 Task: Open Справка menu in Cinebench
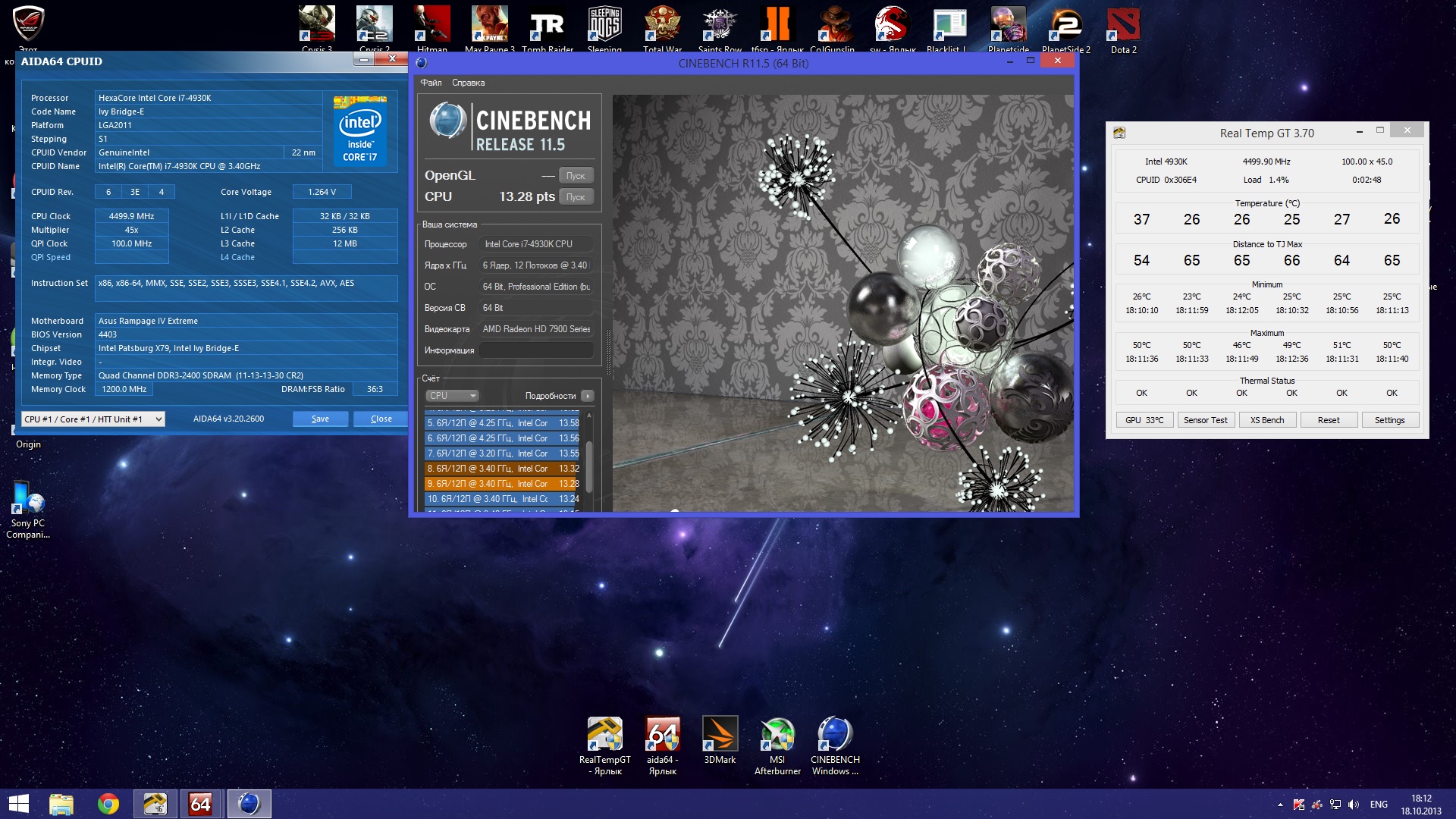point(468,83)
